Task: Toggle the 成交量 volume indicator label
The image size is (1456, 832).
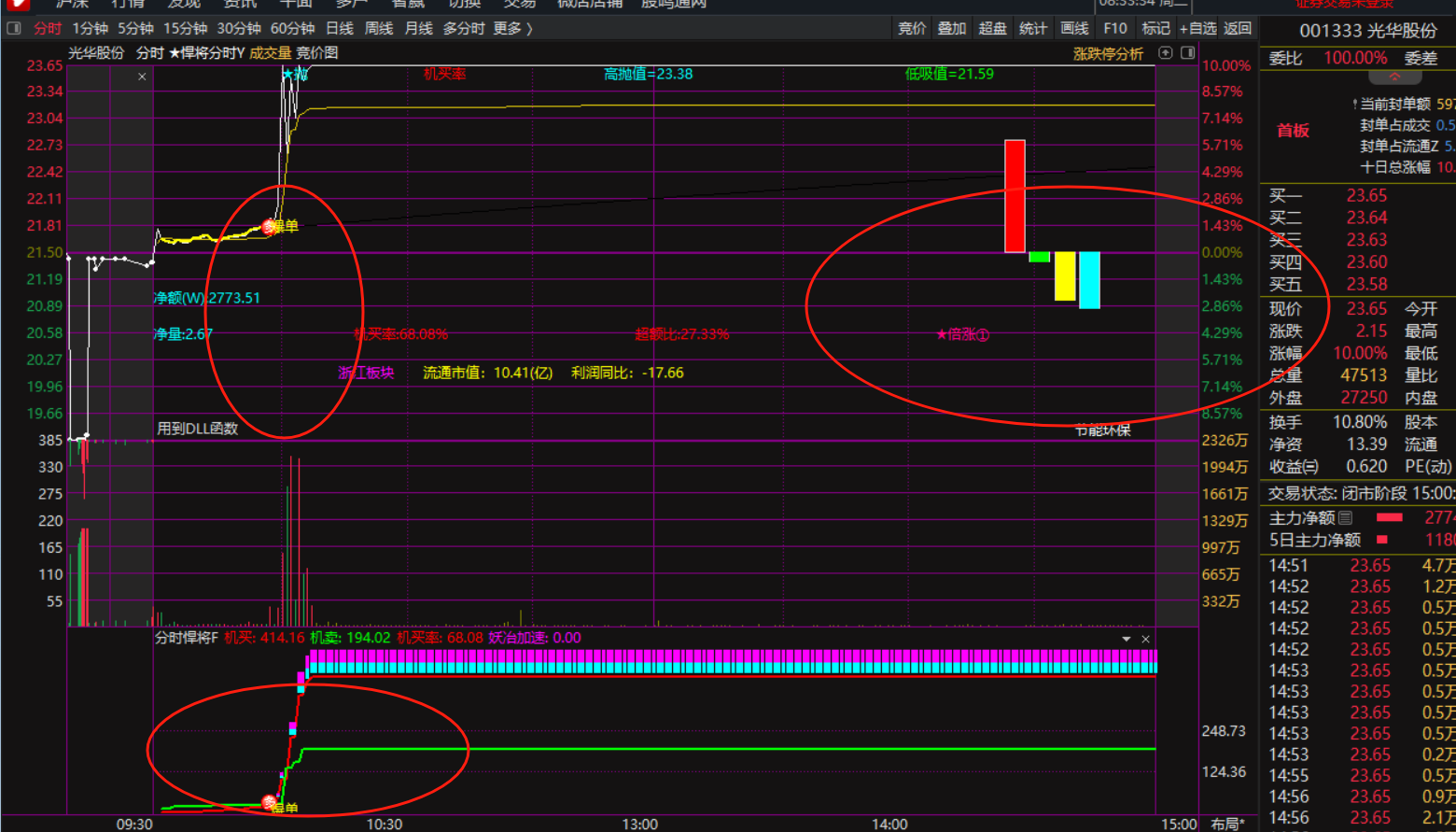Action: tap(270, 53)
